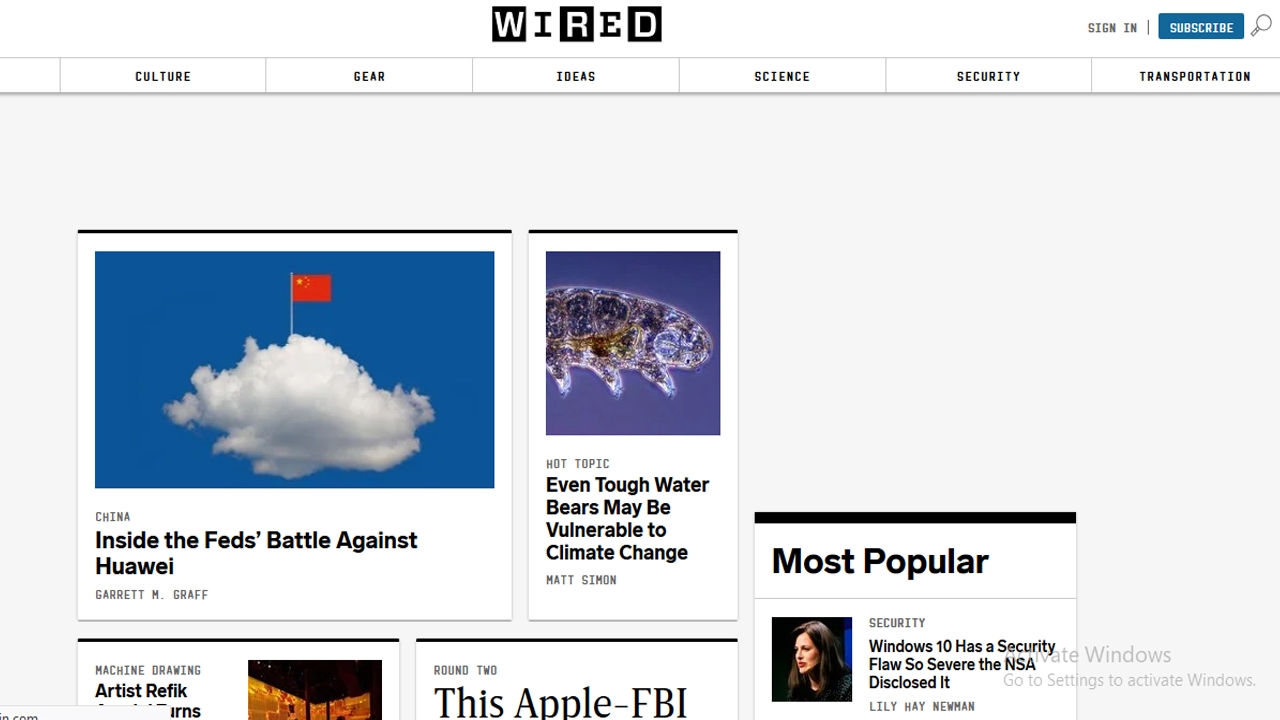The height and width of the screenshot is (720, 1280).
Task: Open the Security nav item
Action: [x=988, y=76]
